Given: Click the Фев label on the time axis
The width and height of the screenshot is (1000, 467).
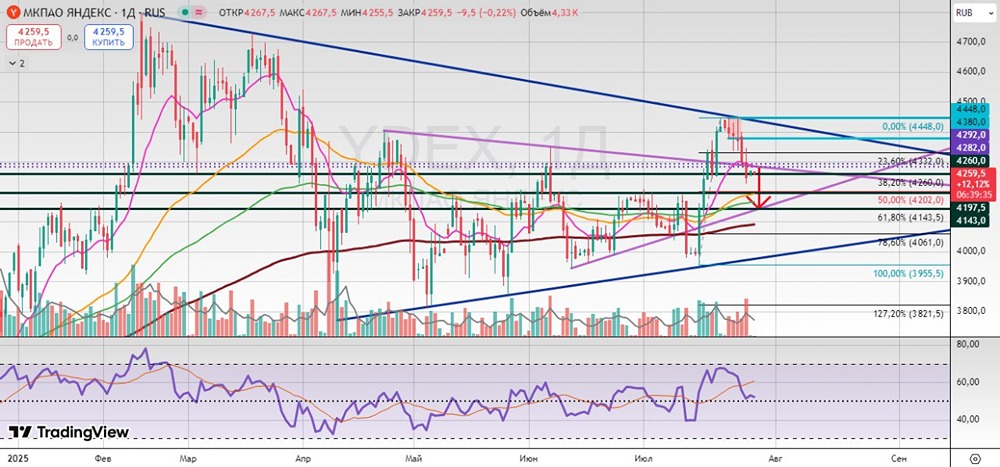Looking at the screenshot, I should point(102,458).
